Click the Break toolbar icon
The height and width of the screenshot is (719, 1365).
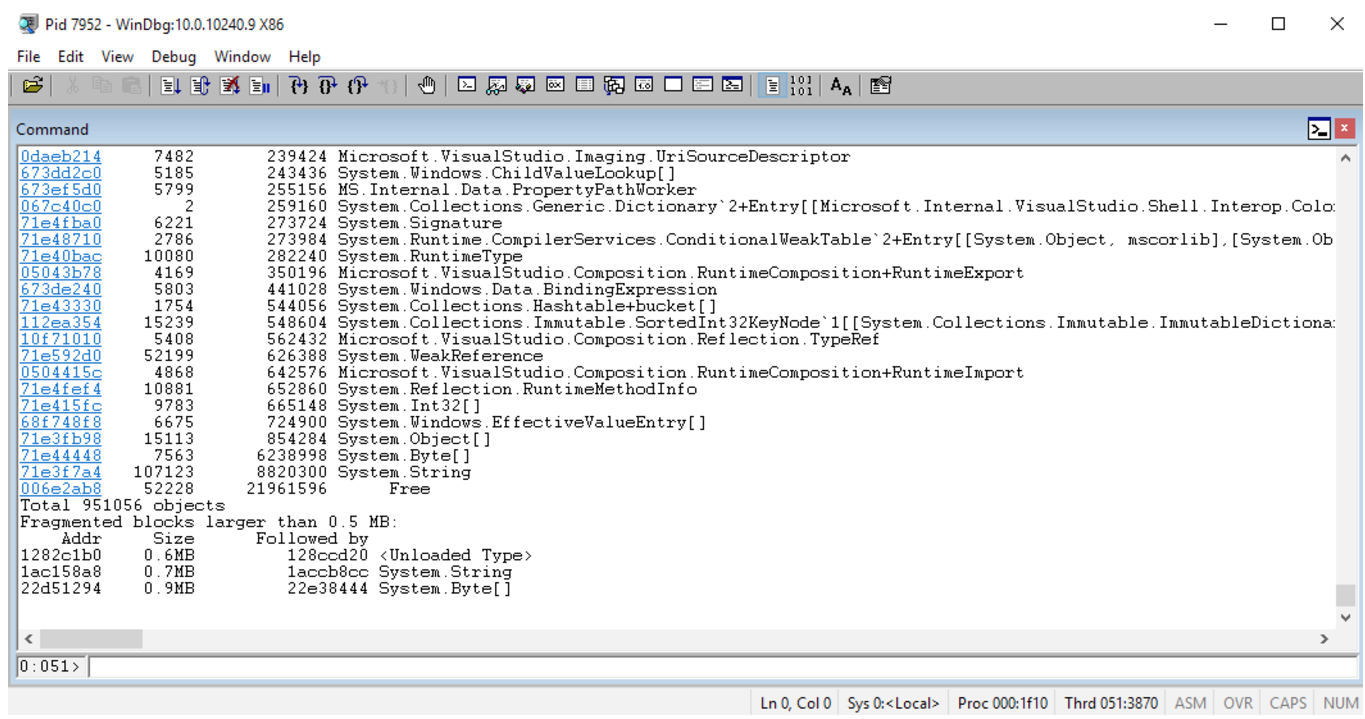(x=260, y=86)
